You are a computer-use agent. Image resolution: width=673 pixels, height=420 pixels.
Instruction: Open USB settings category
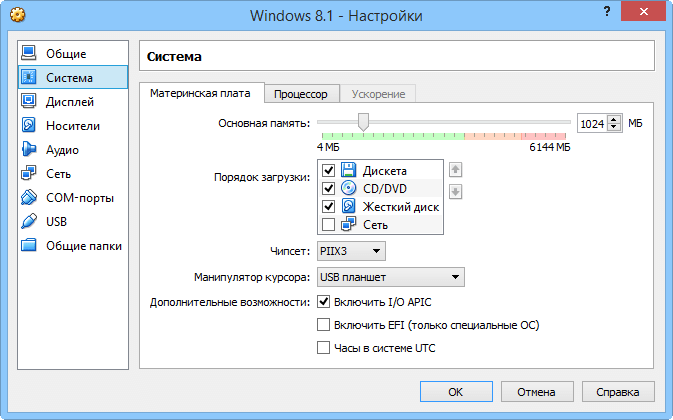tap(73, 221)
